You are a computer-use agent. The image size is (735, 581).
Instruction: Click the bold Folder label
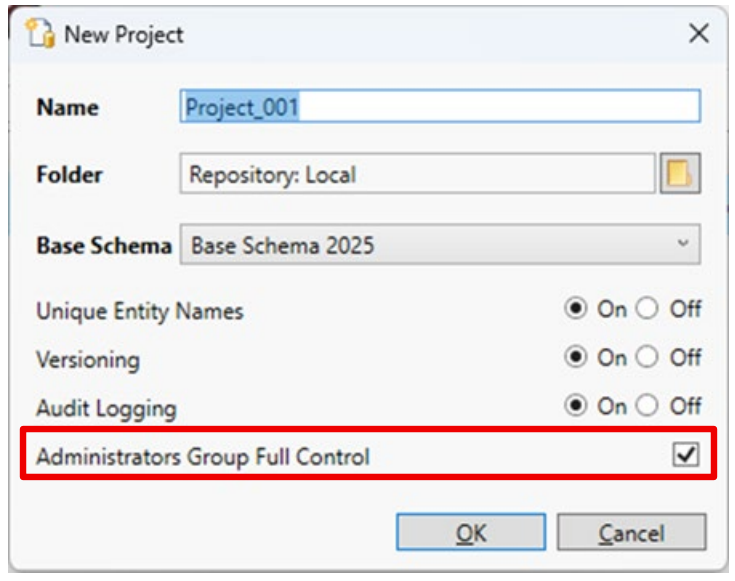click(x=69, y=175)
